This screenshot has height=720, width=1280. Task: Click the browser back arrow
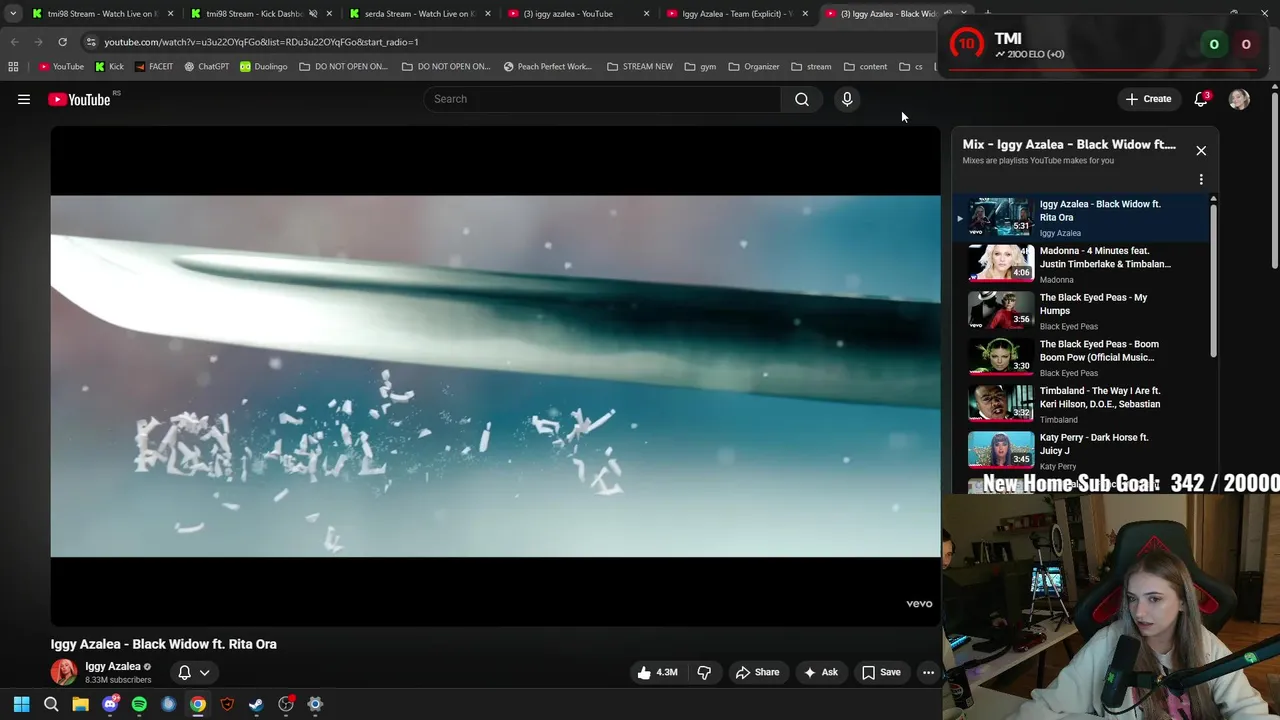[x=14, y=42]
